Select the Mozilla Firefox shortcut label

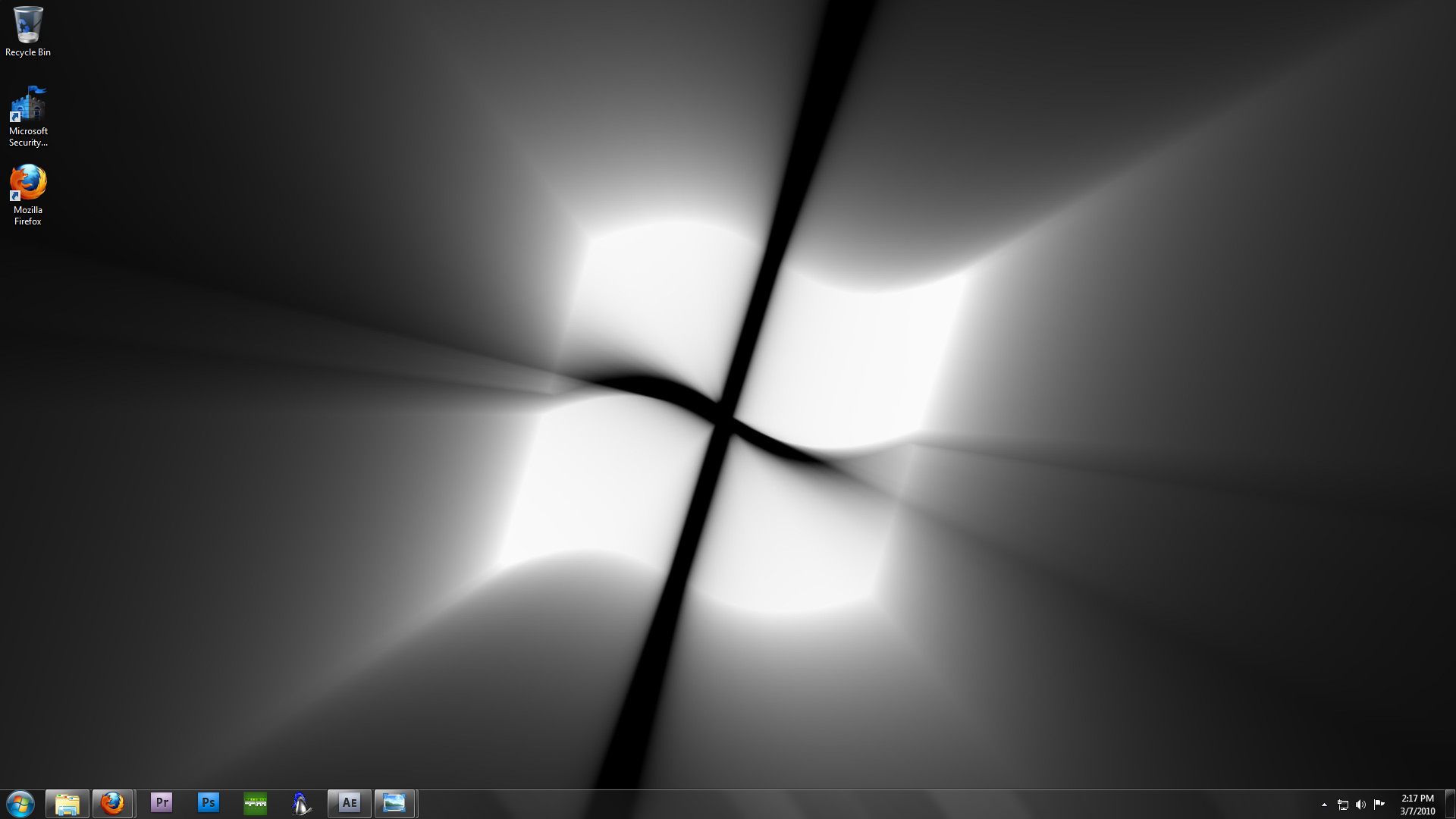(x=27, y=215)
